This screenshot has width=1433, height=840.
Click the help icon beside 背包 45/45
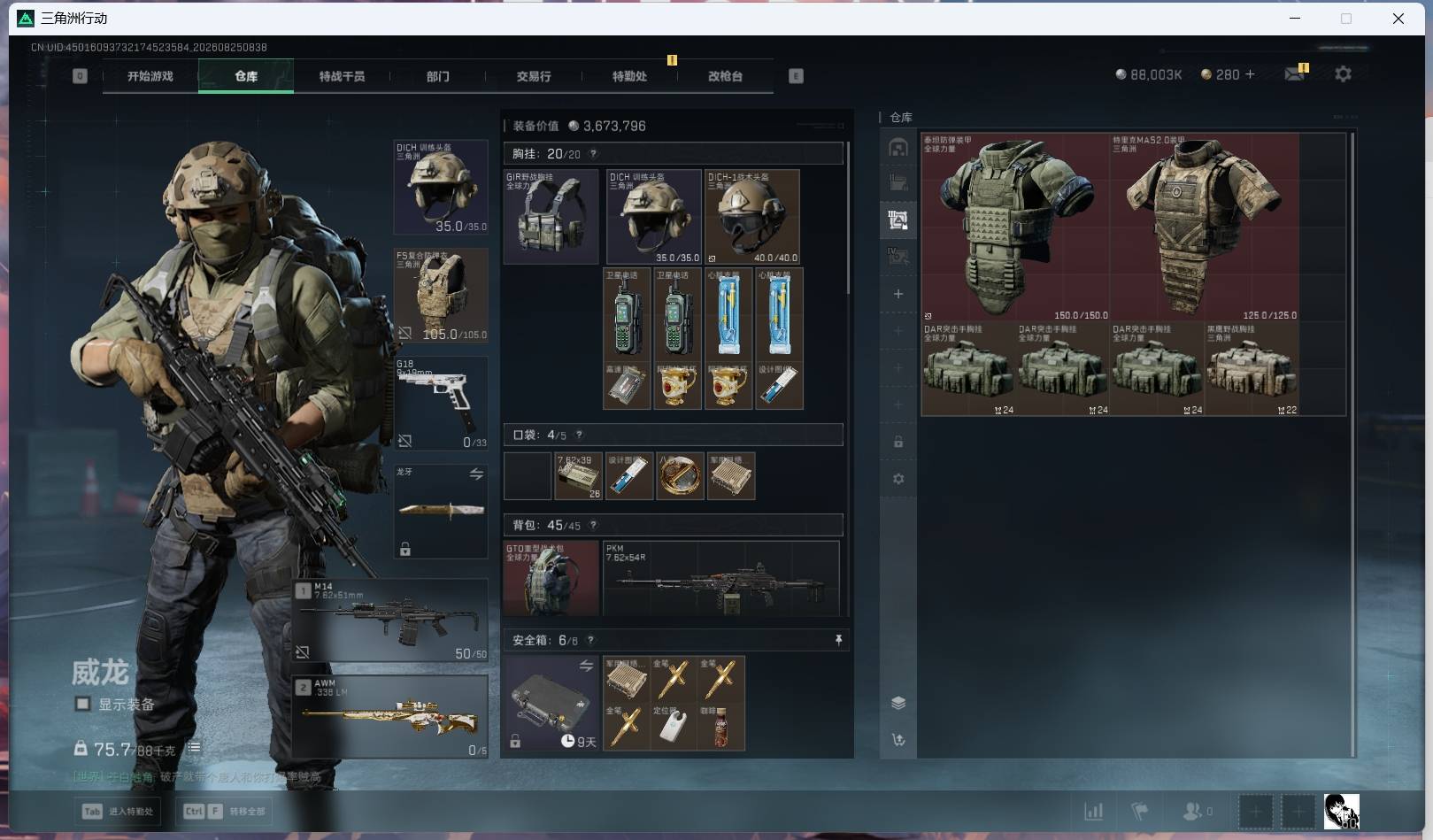point(593,525)
